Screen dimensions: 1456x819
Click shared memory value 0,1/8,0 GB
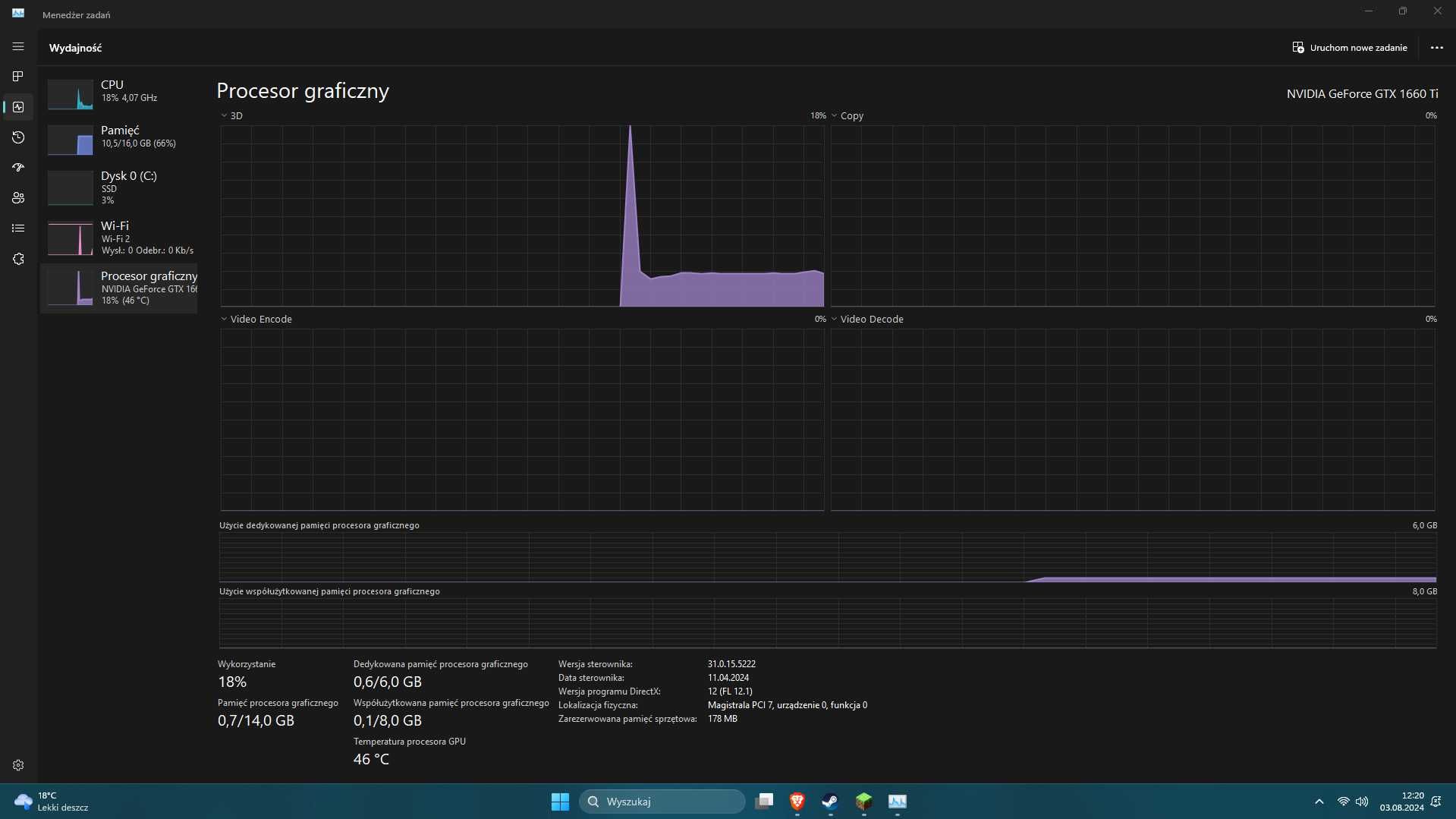tap(387, 721)
